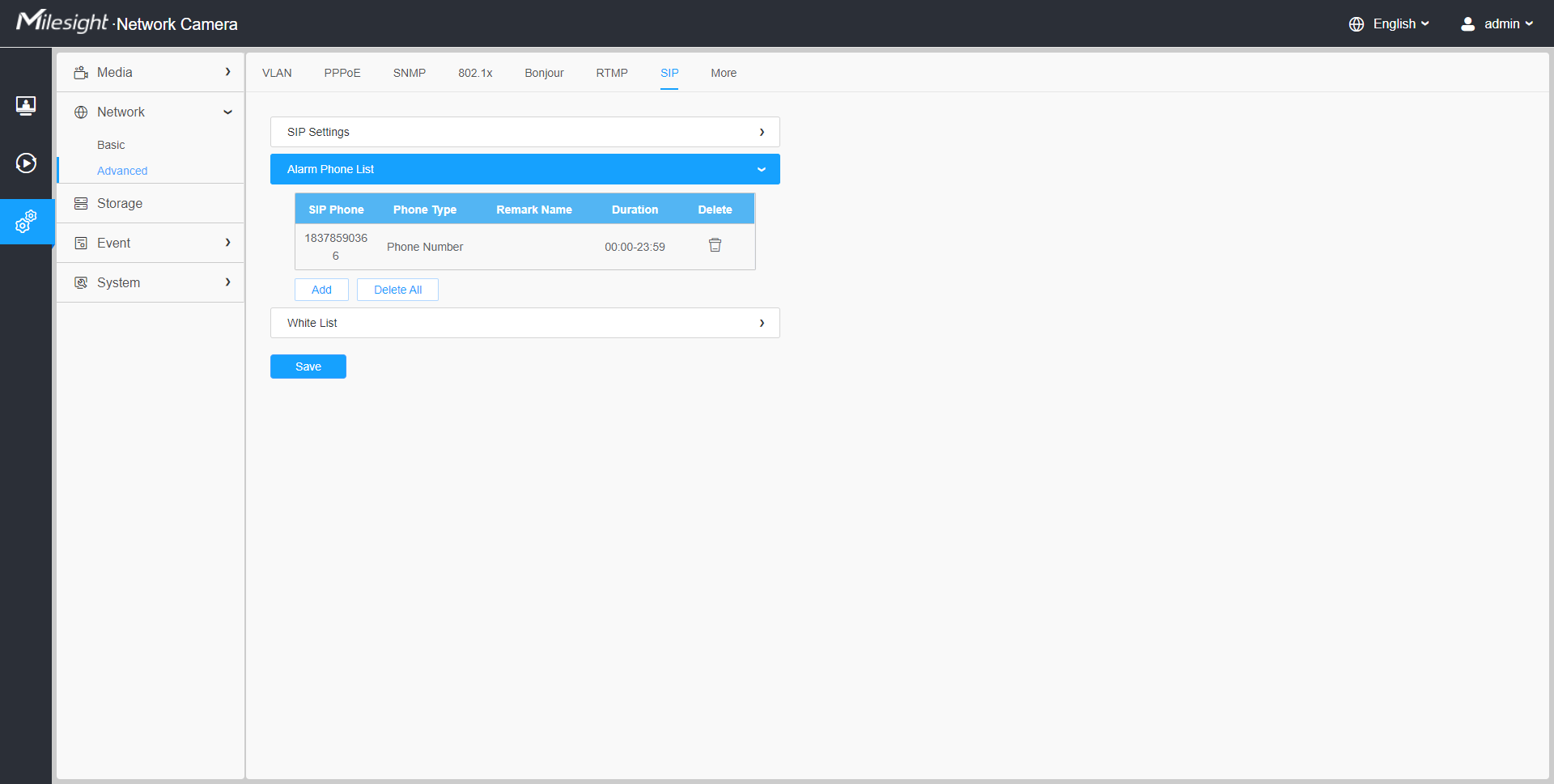Delete the 18378590366 phone entry
This screenshot has height=784, width=1554.
point(715,245)
